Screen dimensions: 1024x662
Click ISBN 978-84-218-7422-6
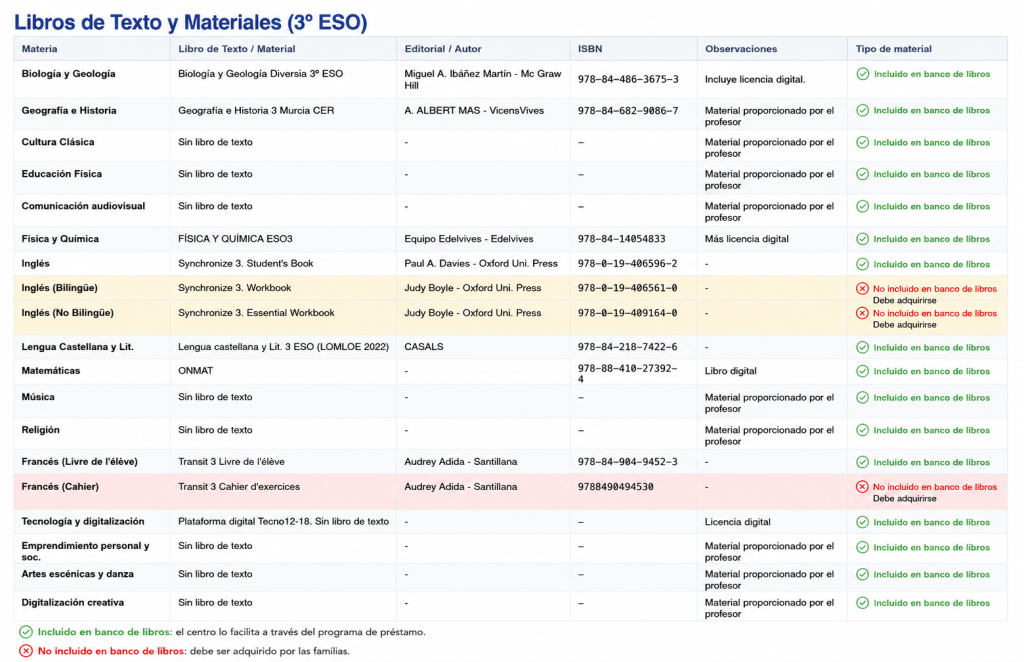627,347
